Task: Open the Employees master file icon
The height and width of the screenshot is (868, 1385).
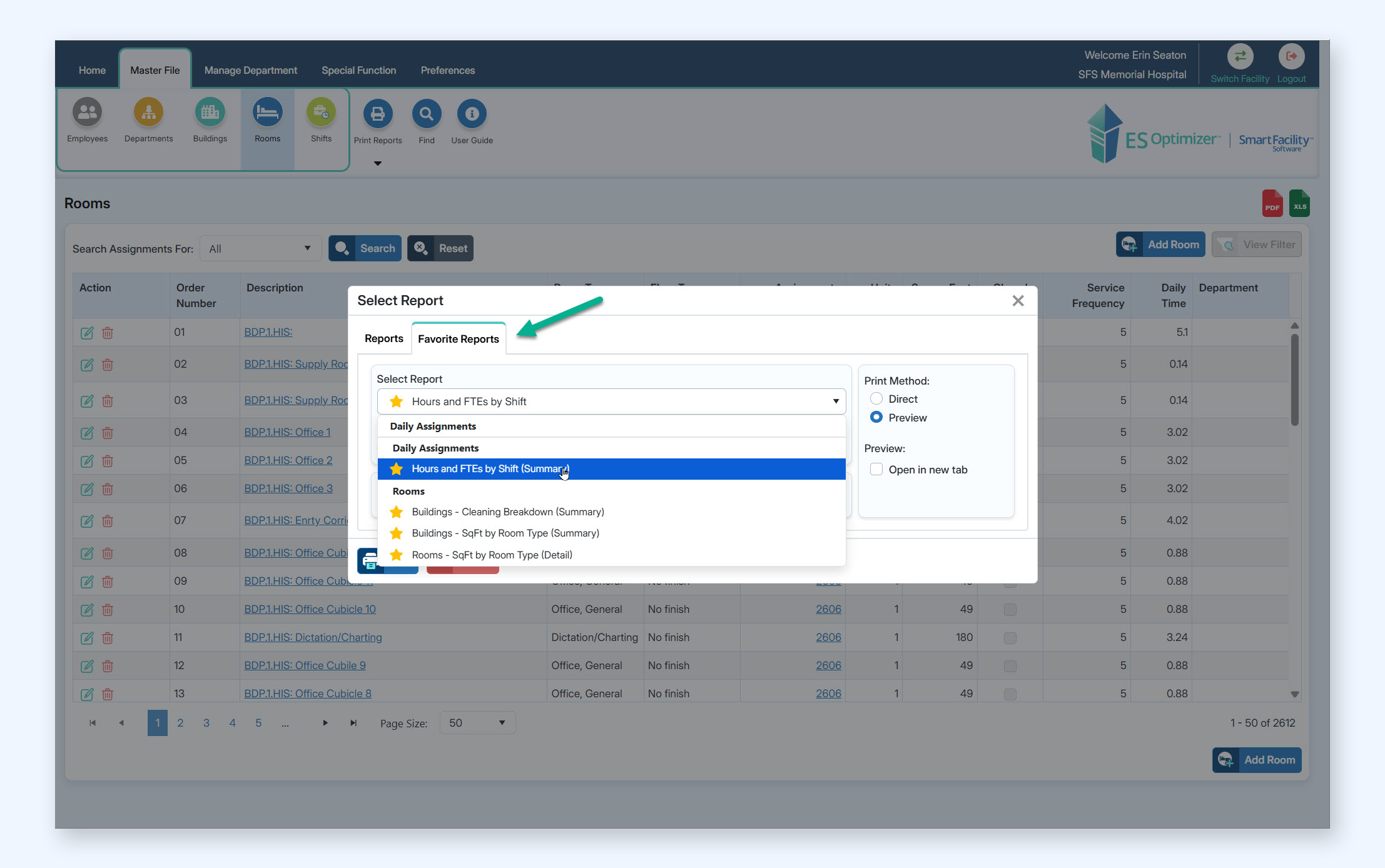Action: click(88, 113)
